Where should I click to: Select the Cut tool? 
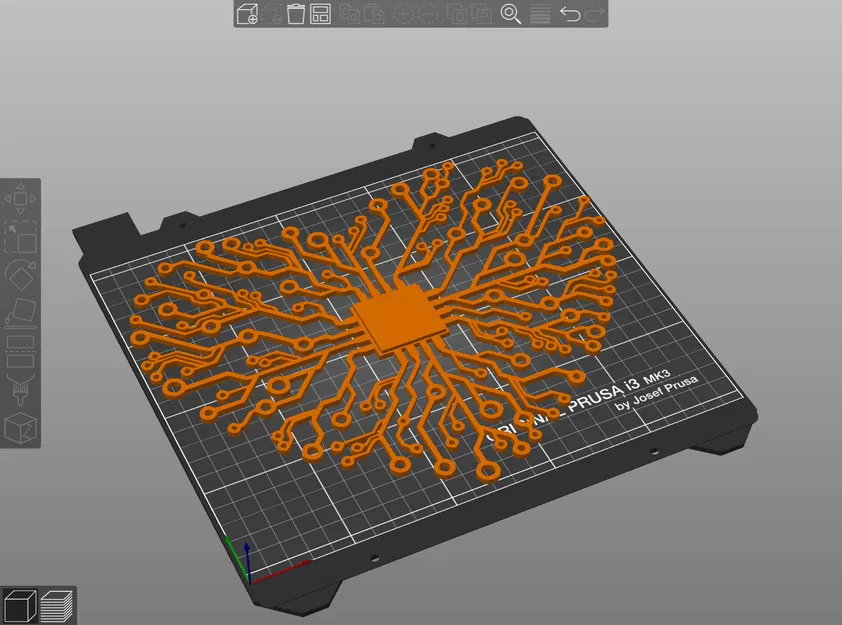coord(20,351)
